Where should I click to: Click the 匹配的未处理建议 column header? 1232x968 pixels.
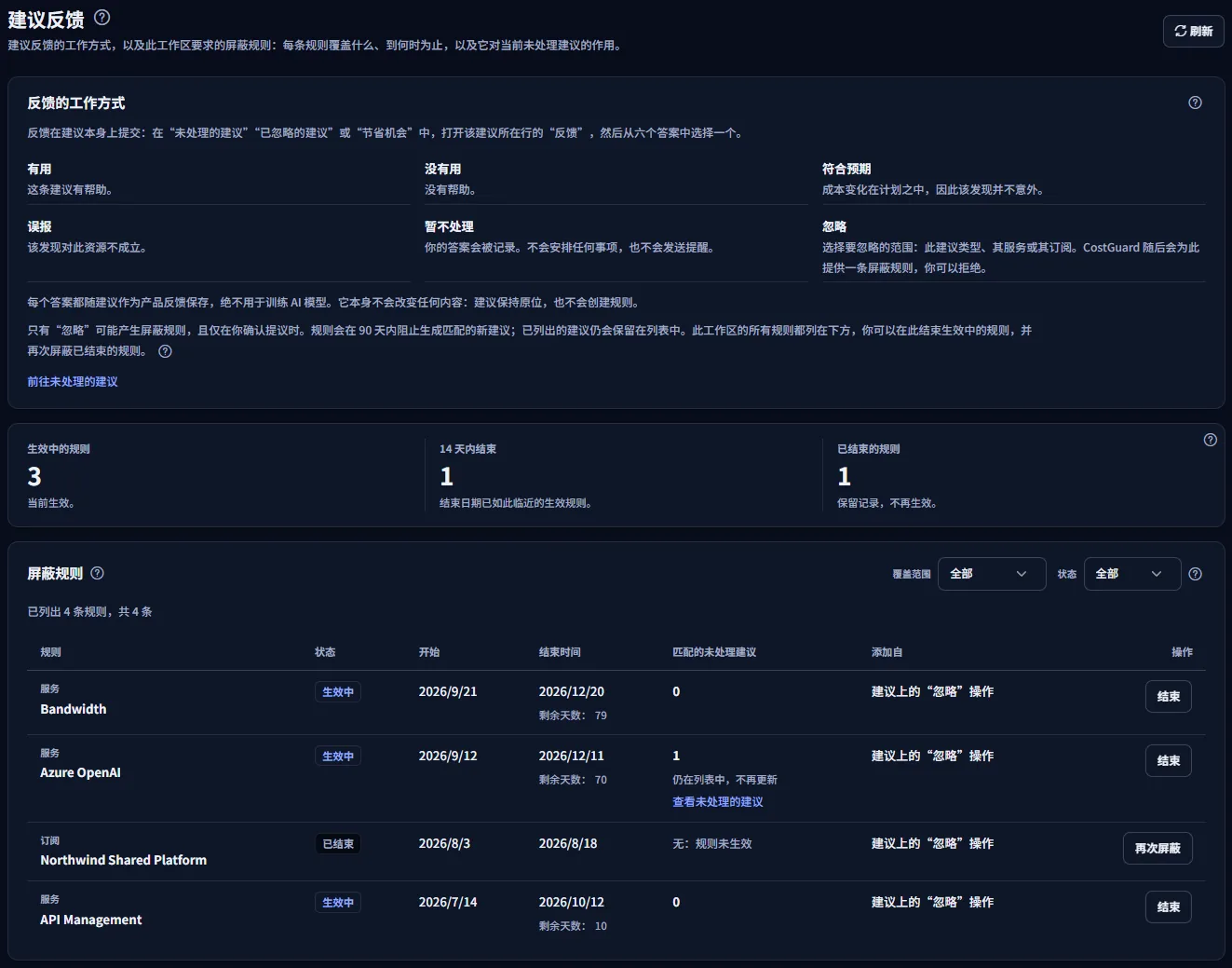[x=714, y=652]
